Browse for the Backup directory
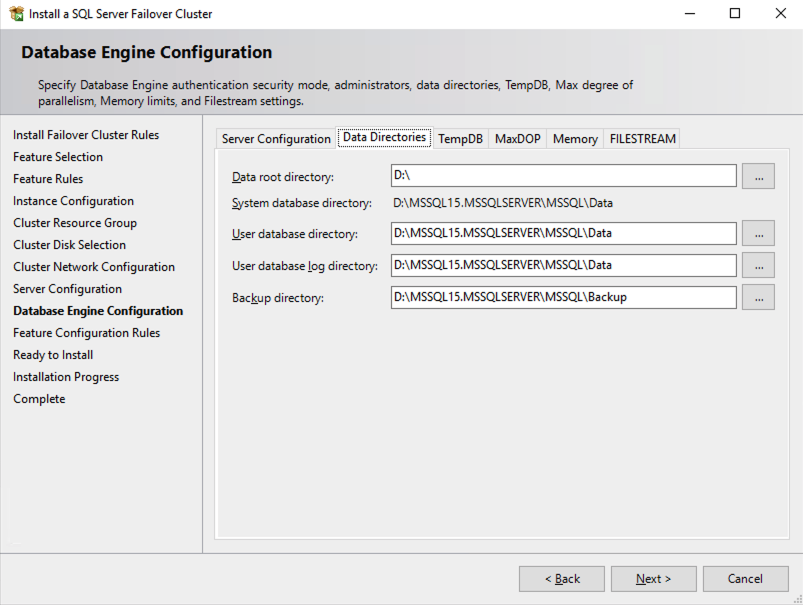 tap(758, 298)
